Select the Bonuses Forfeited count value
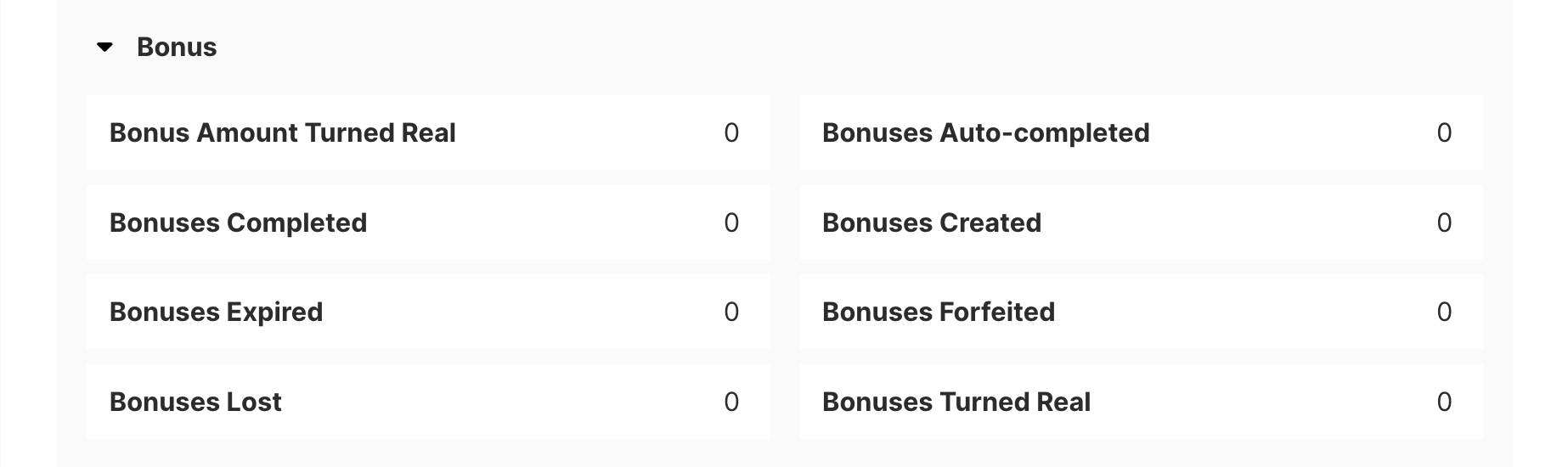 click(1444, 312)
